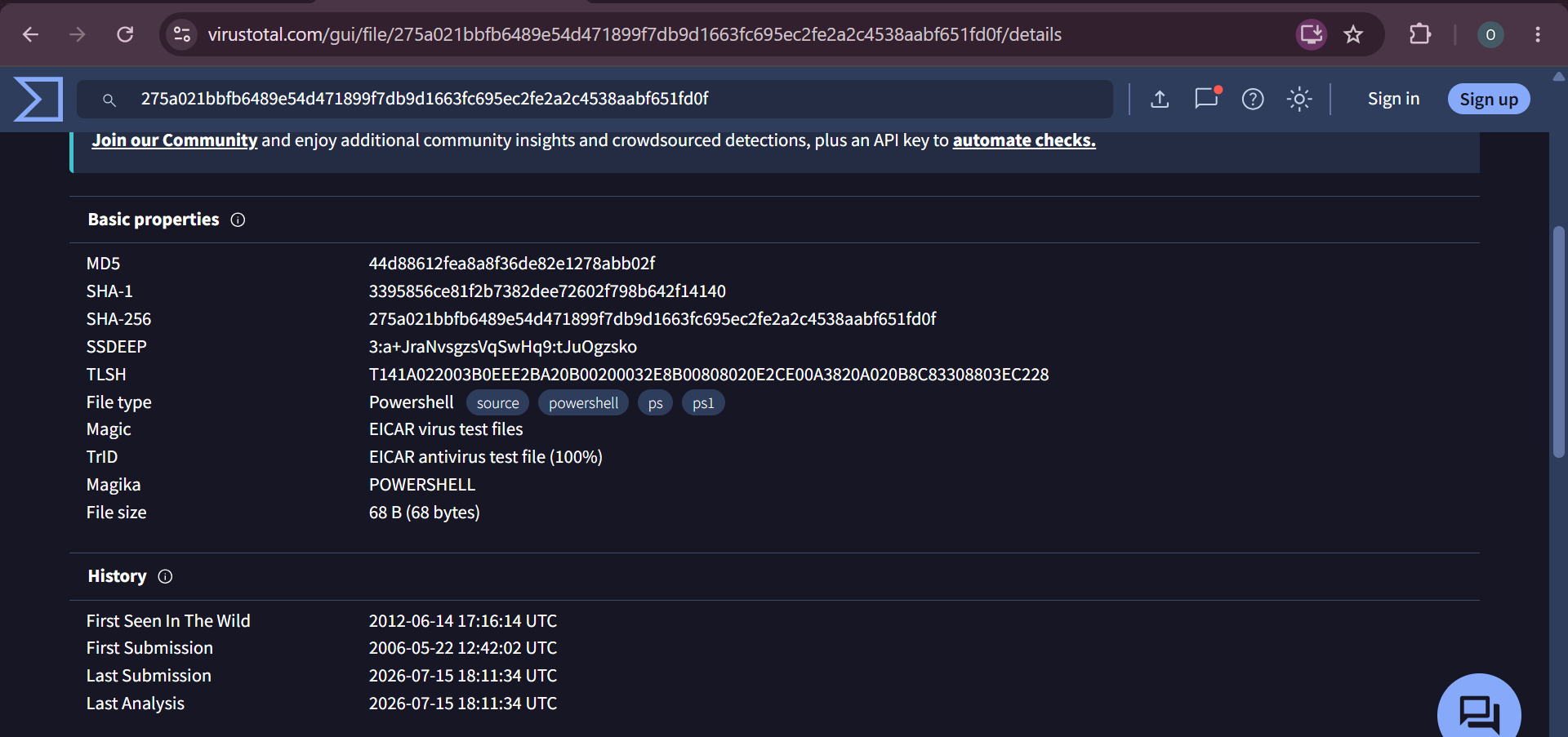Click the MD5 label
The width and height of the screenshot is (1568, 737).
(103, 264)
